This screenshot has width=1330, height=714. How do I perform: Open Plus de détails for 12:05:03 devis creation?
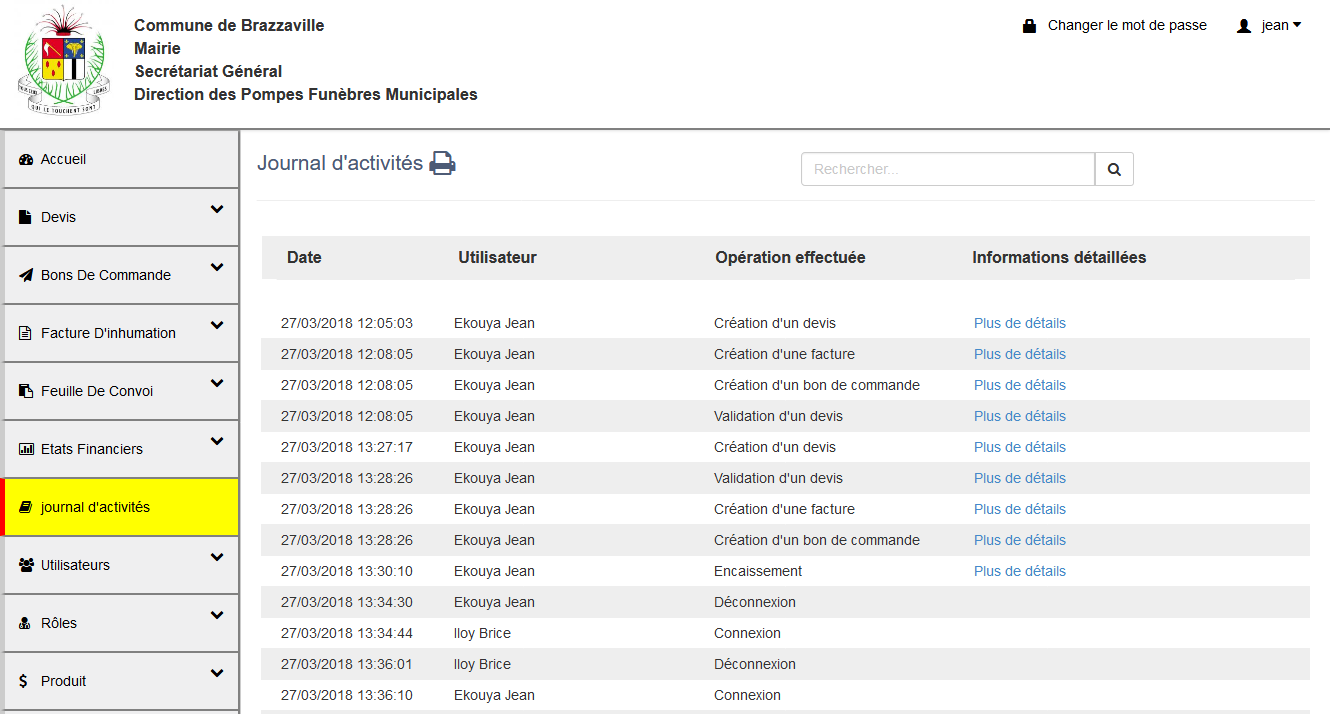tap(1019, 323)
